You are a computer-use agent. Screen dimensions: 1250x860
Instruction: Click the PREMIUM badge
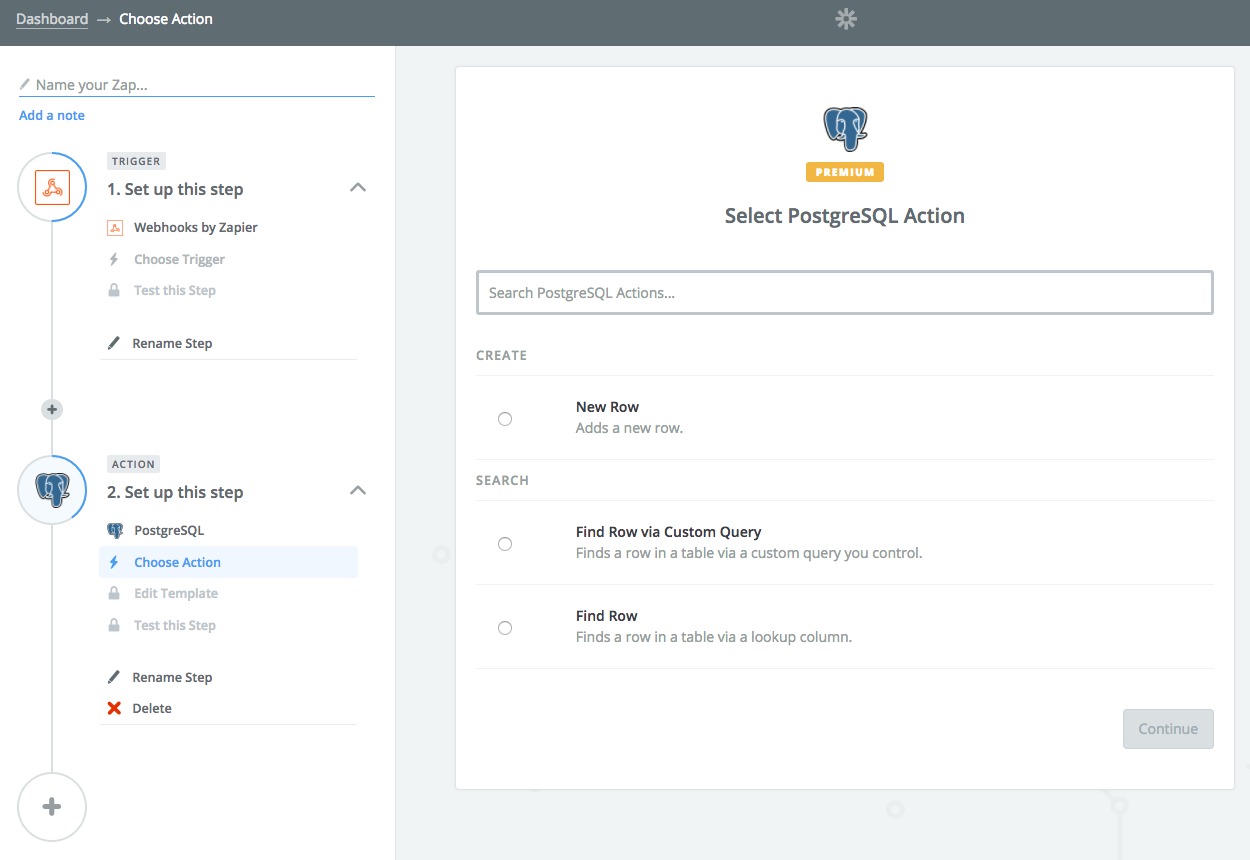(x=845, y=172)
